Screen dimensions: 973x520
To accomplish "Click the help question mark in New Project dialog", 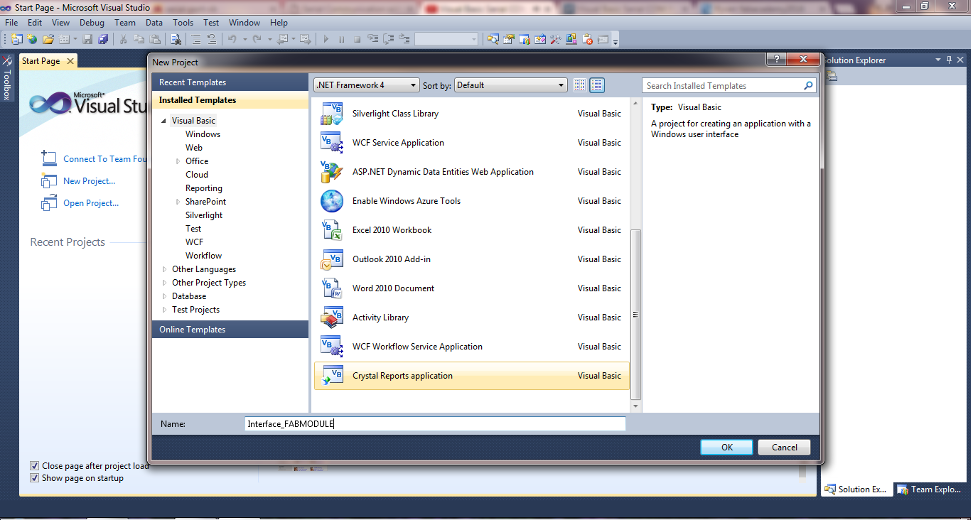I will point(776,59).
